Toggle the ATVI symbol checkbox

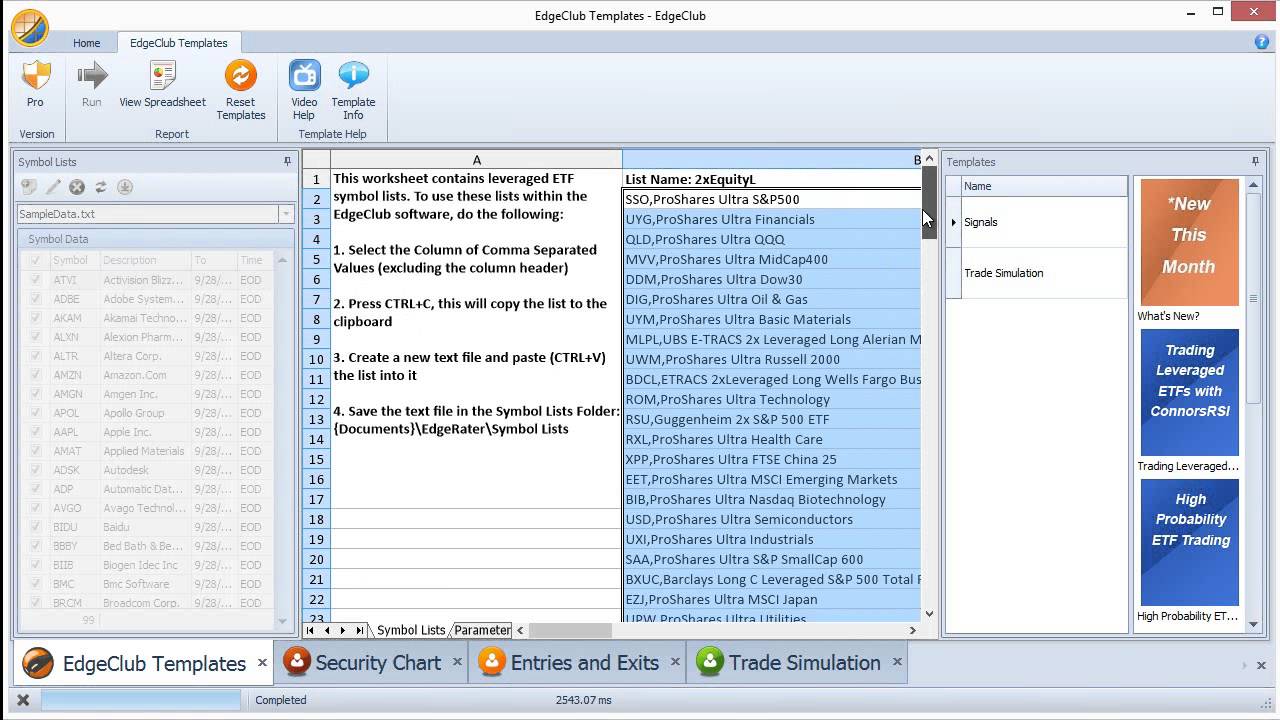point(36,280)
